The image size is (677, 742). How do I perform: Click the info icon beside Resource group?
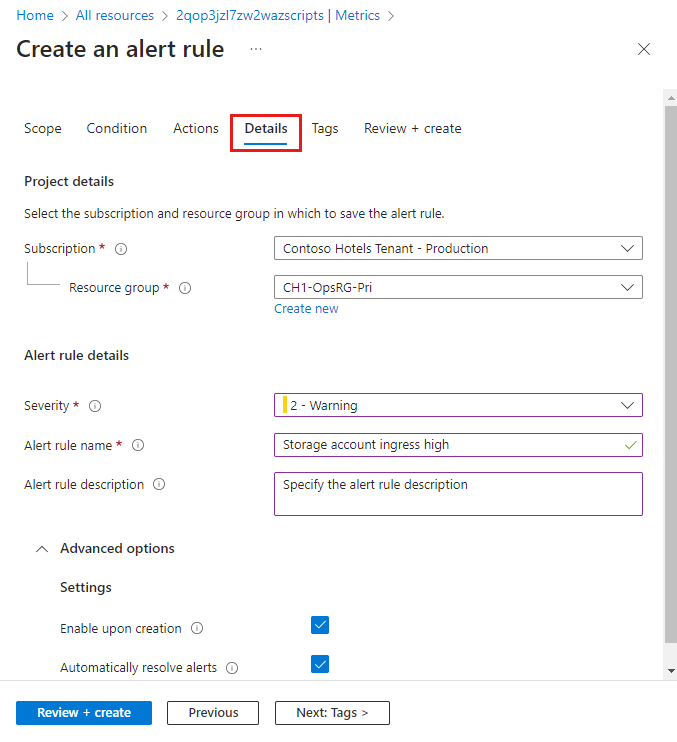pyautogui.click(x=184, y=288)
